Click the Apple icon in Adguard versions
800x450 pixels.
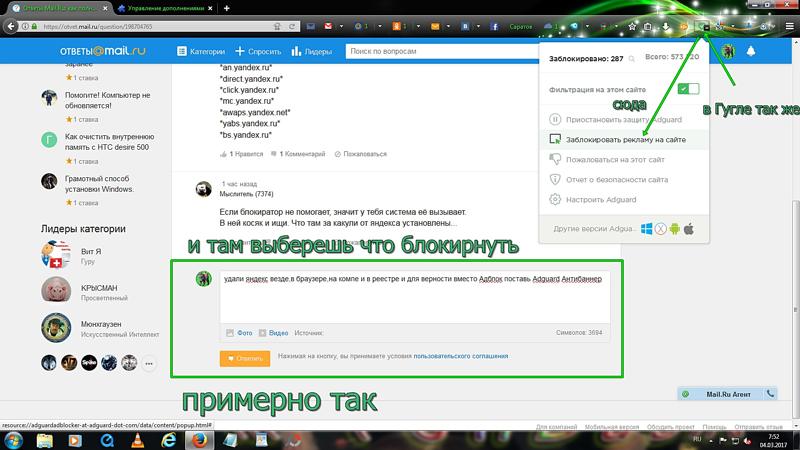point(689,229)
